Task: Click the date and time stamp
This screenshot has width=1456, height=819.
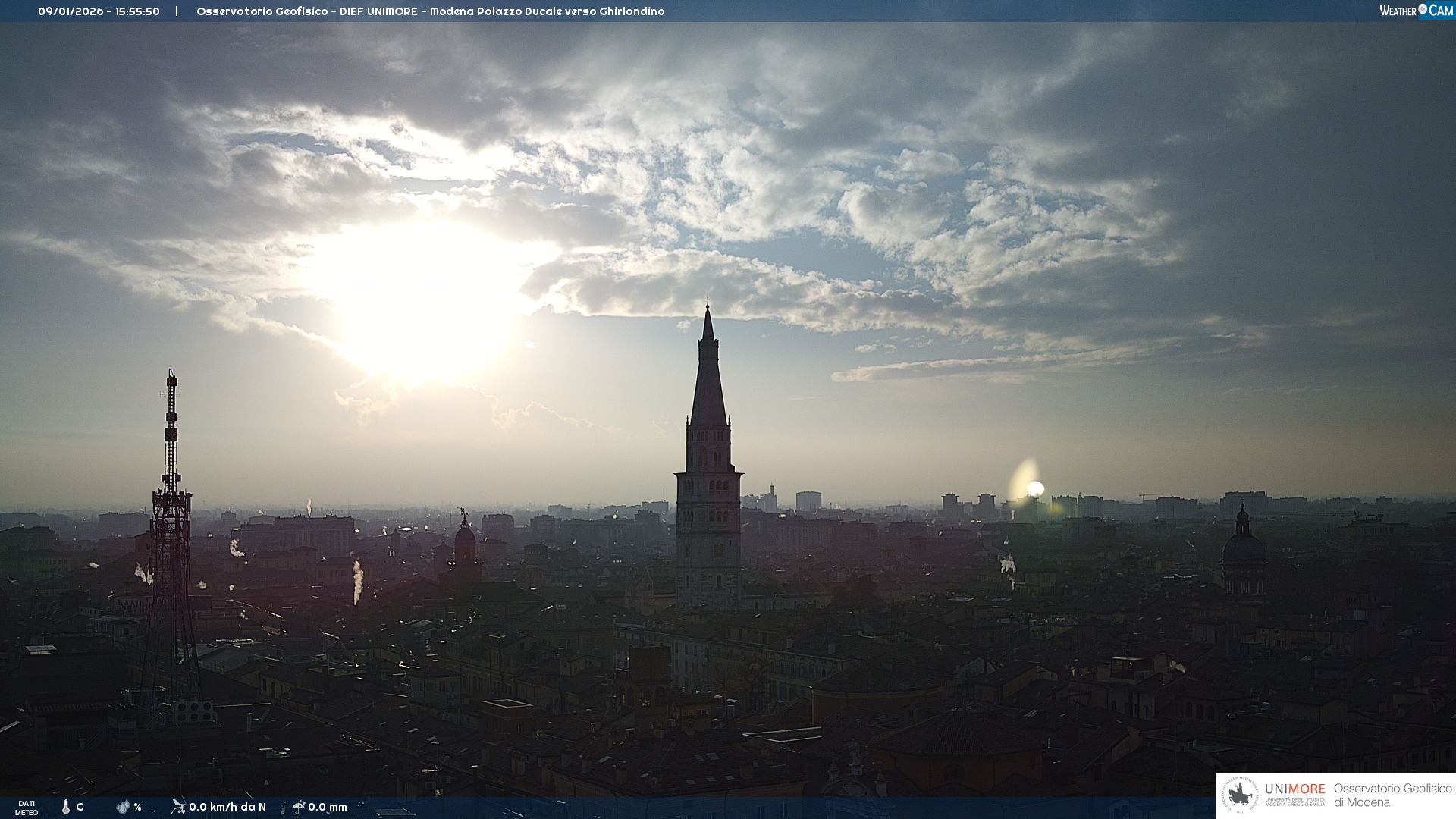Action: coord(99,11)
